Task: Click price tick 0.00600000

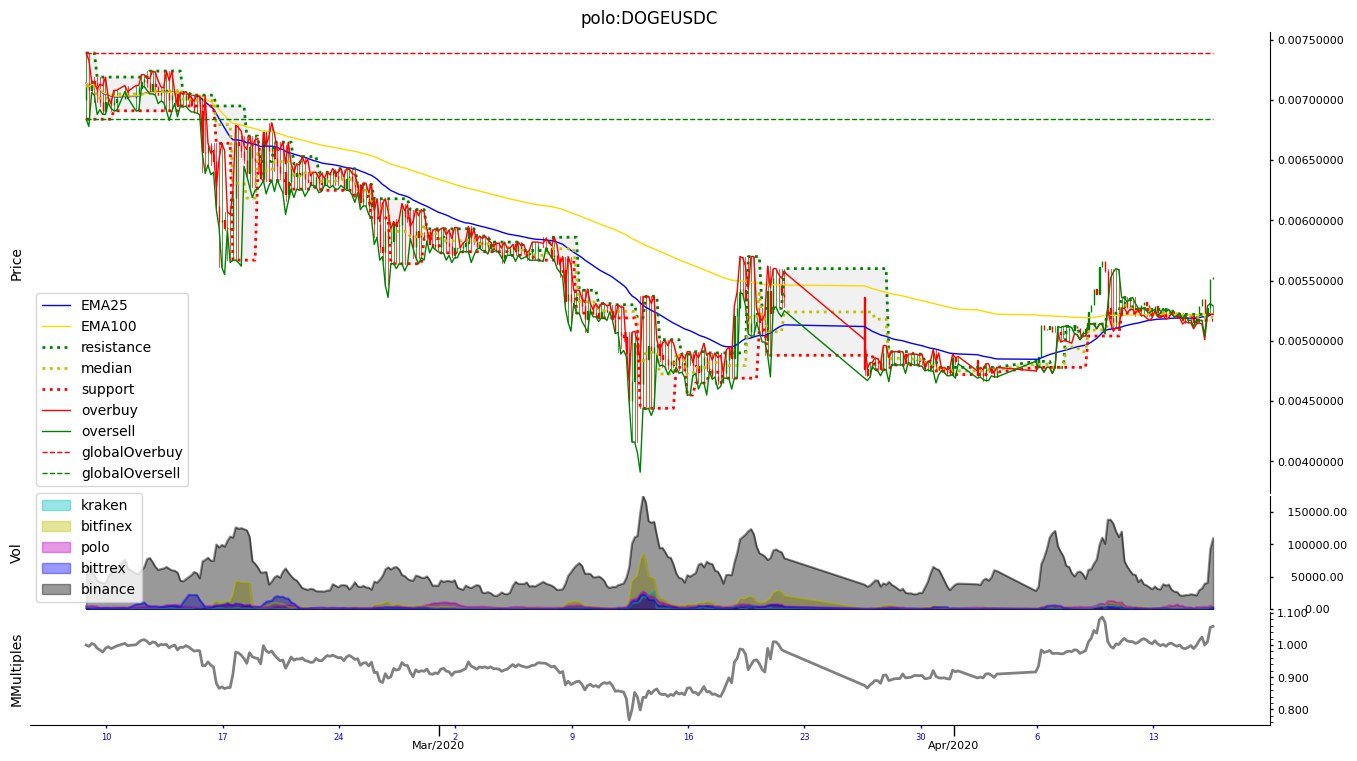Action: coord(1313,222)
